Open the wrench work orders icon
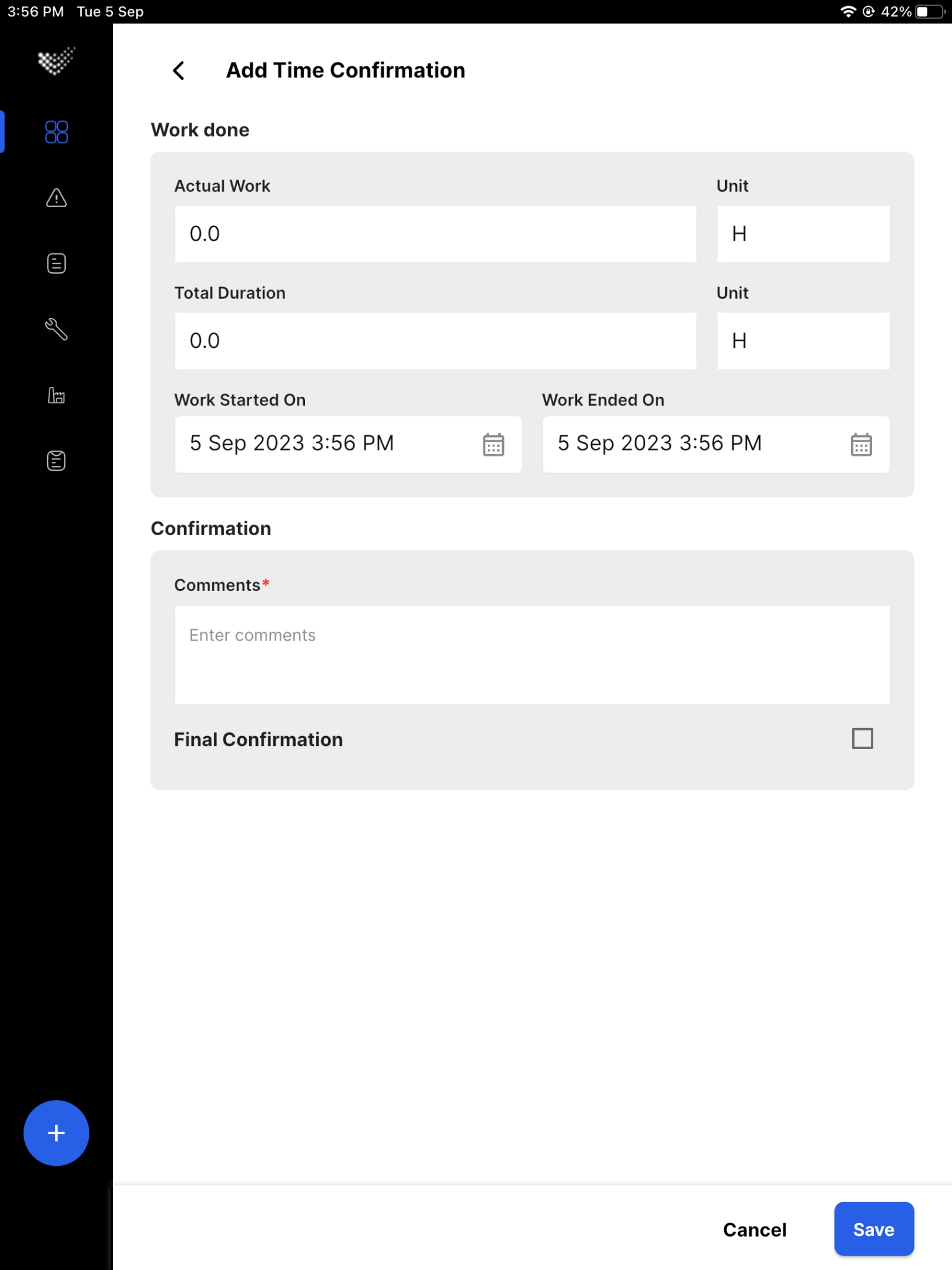The width and height of the screenshot is (952, 1270). [x=56, y=329]
